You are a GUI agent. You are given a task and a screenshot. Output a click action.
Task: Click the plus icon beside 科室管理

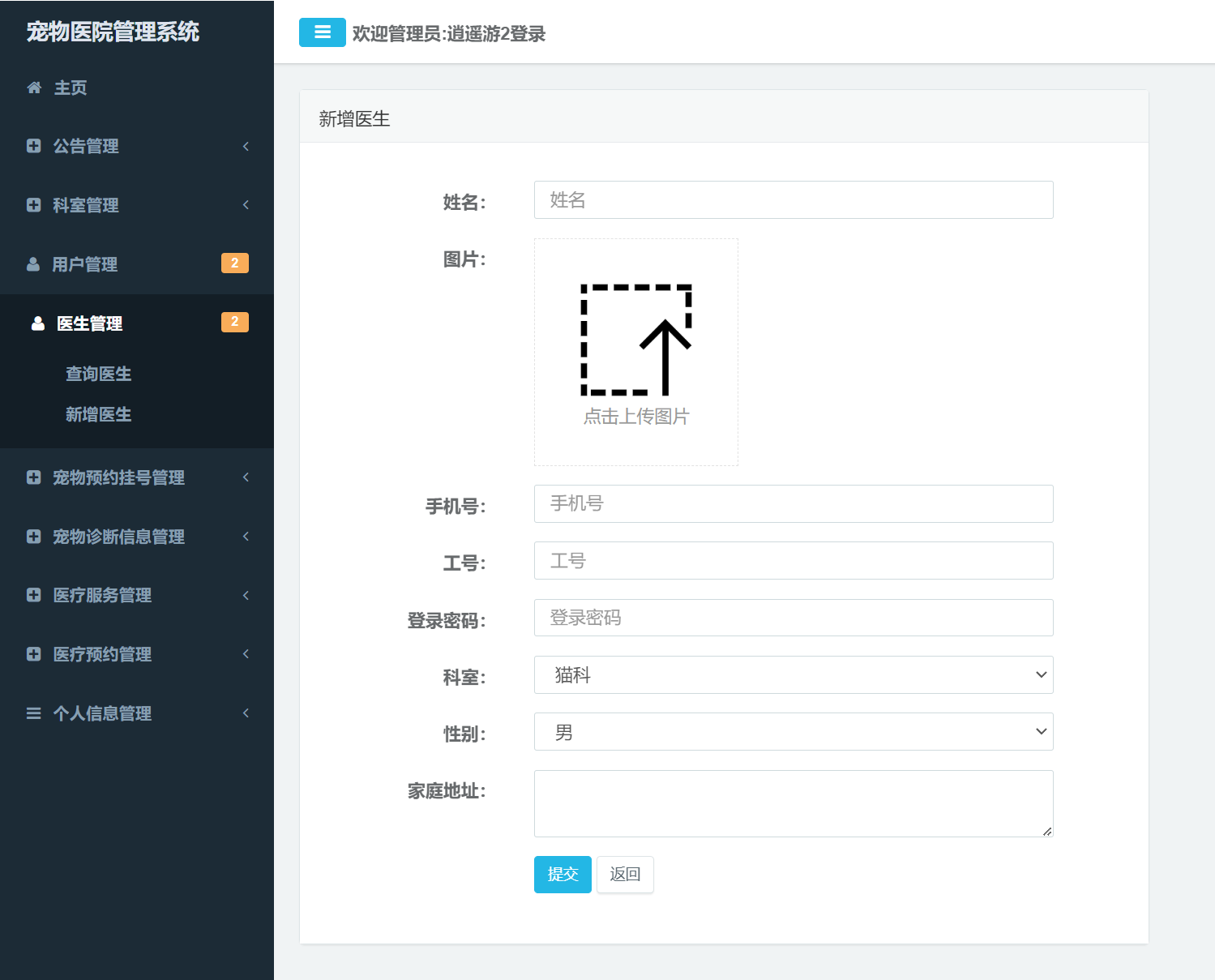coord(33,205)
